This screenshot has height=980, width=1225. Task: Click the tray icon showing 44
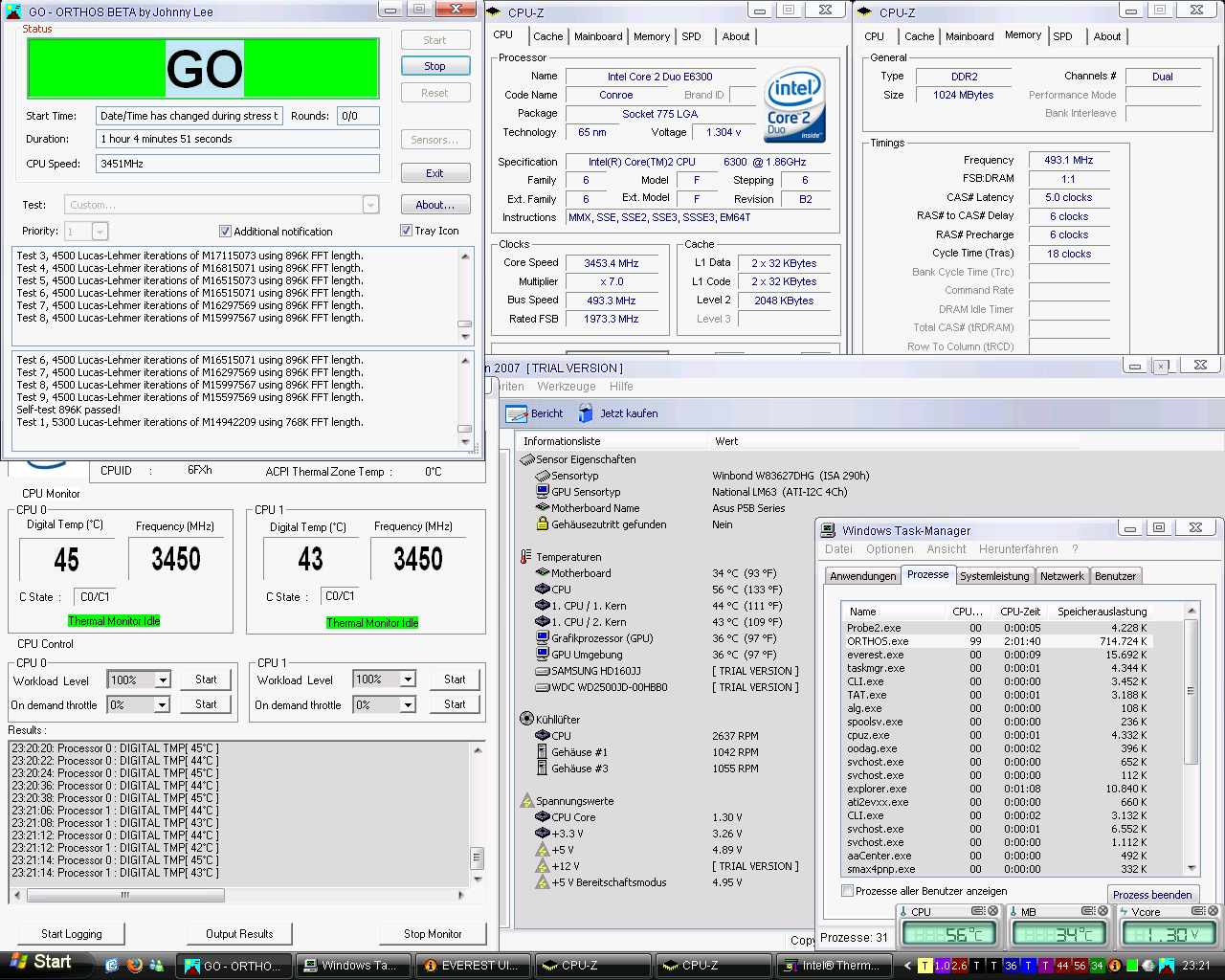tap(1062, 966)
